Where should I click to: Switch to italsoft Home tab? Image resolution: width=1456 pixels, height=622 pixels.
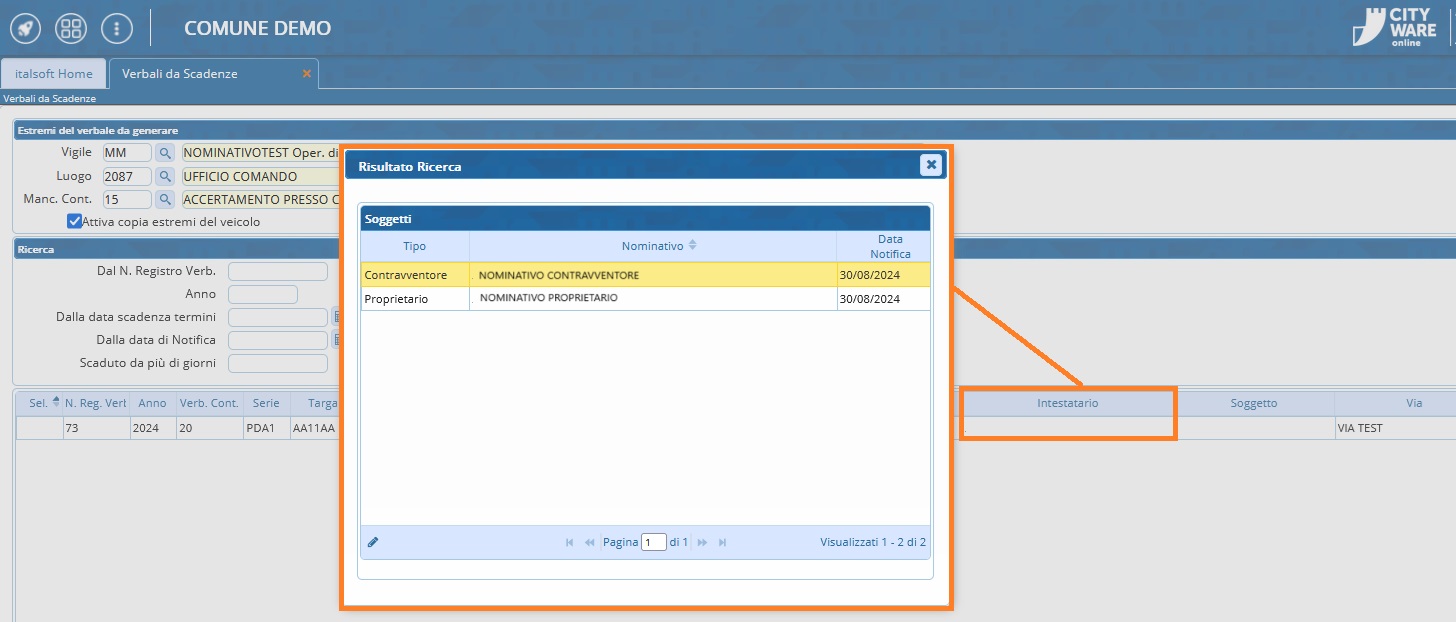pos(53,74)
